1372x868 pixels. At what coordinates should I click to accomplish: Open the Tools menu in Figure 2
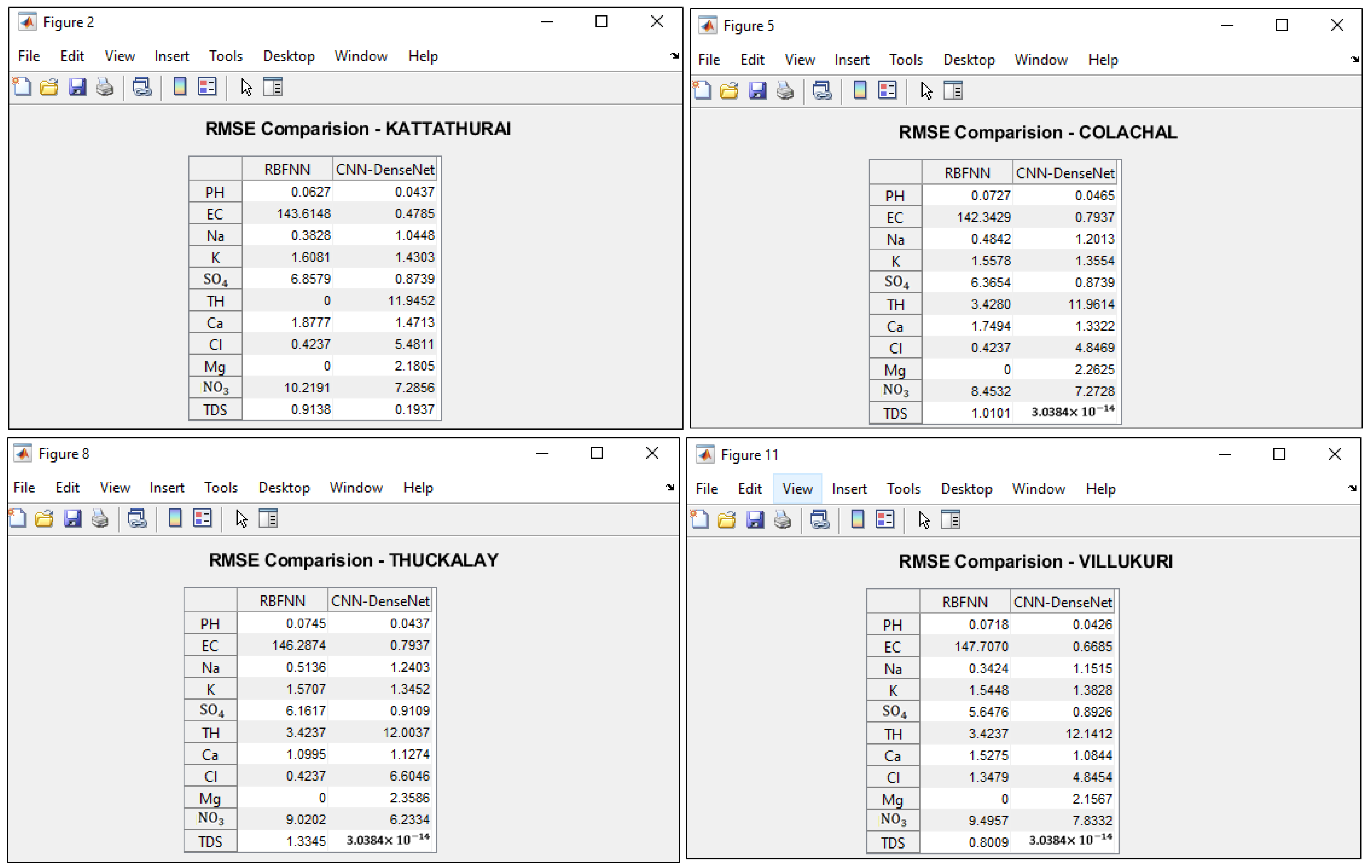(x=225, y=57)
